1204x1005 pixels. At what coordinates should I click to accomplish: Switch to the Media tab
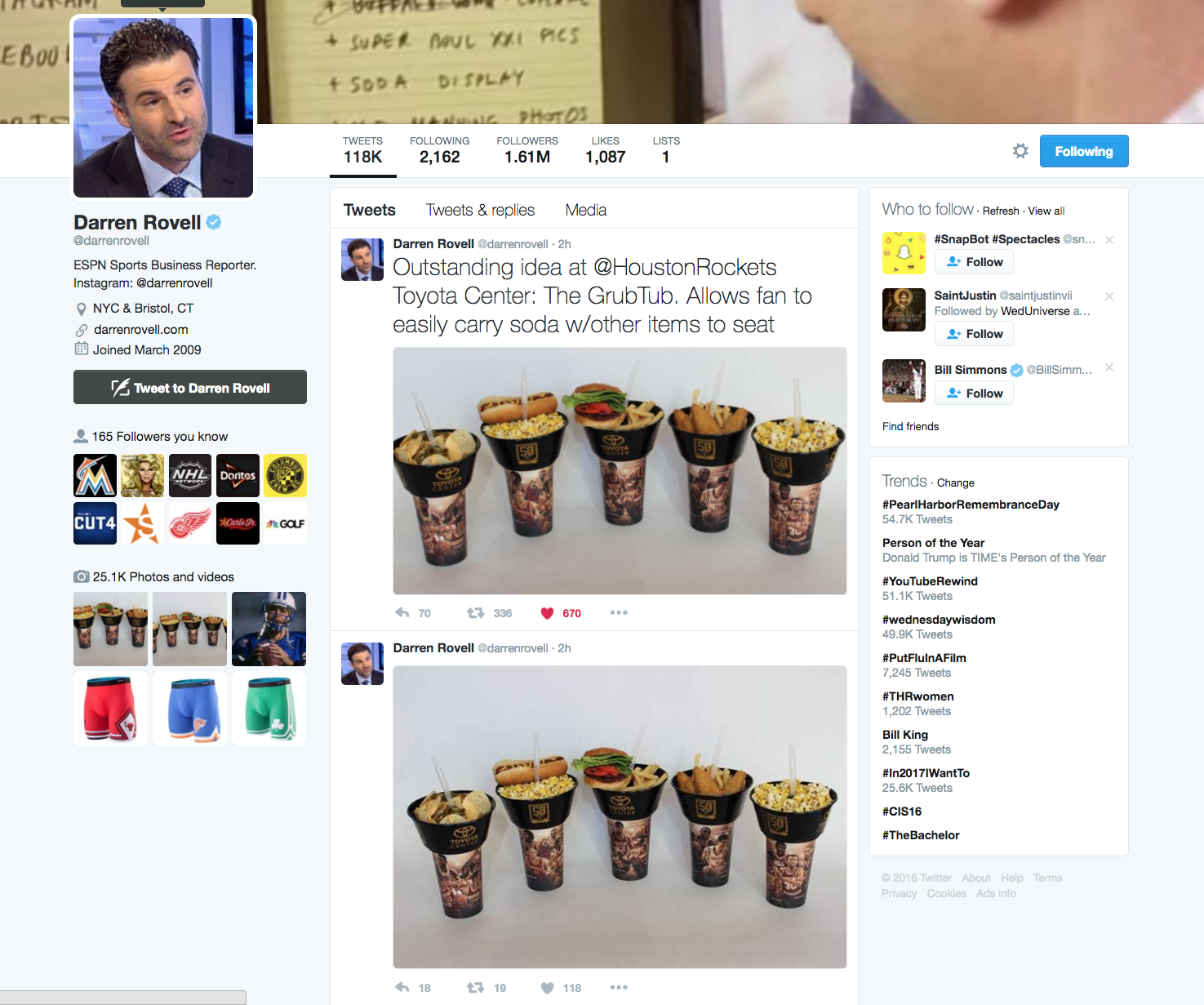pyautogui.click(x=585, y=210)
